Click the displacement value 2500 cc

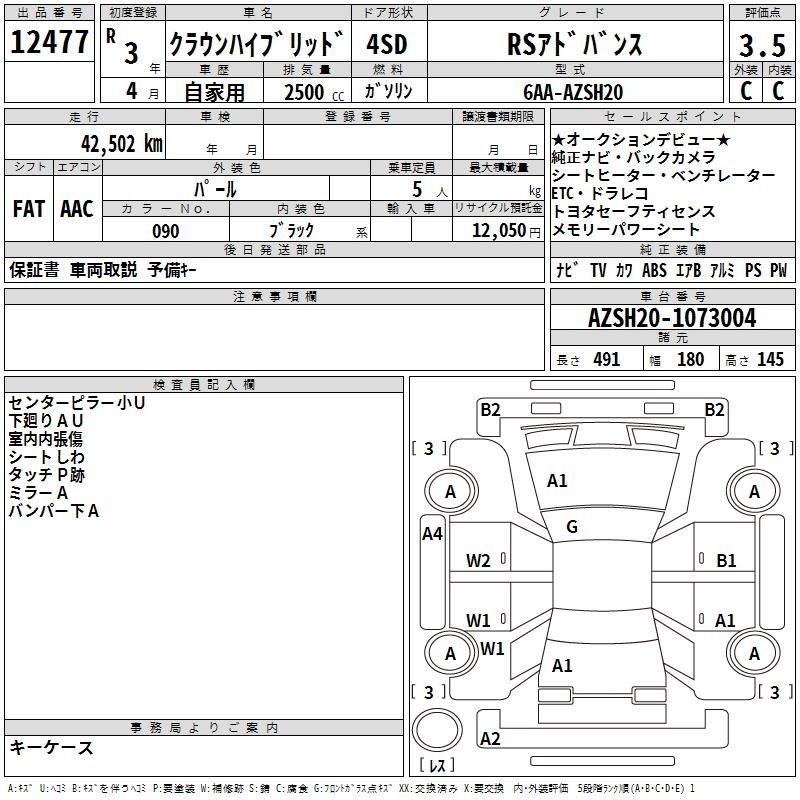pyautogui.click(x=314, y=92)
